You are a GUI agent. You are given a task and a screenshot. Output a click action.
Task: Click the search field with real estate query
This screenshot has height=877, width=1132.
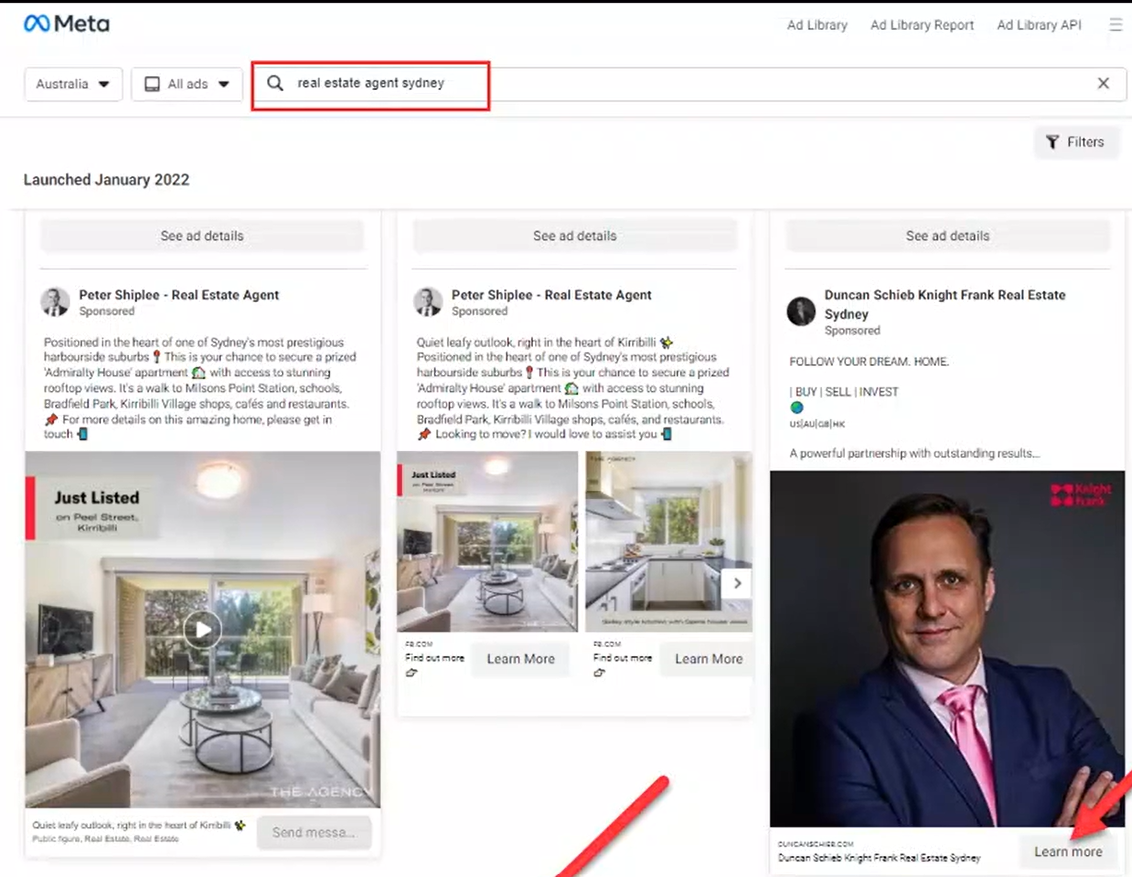coord(689,84)
